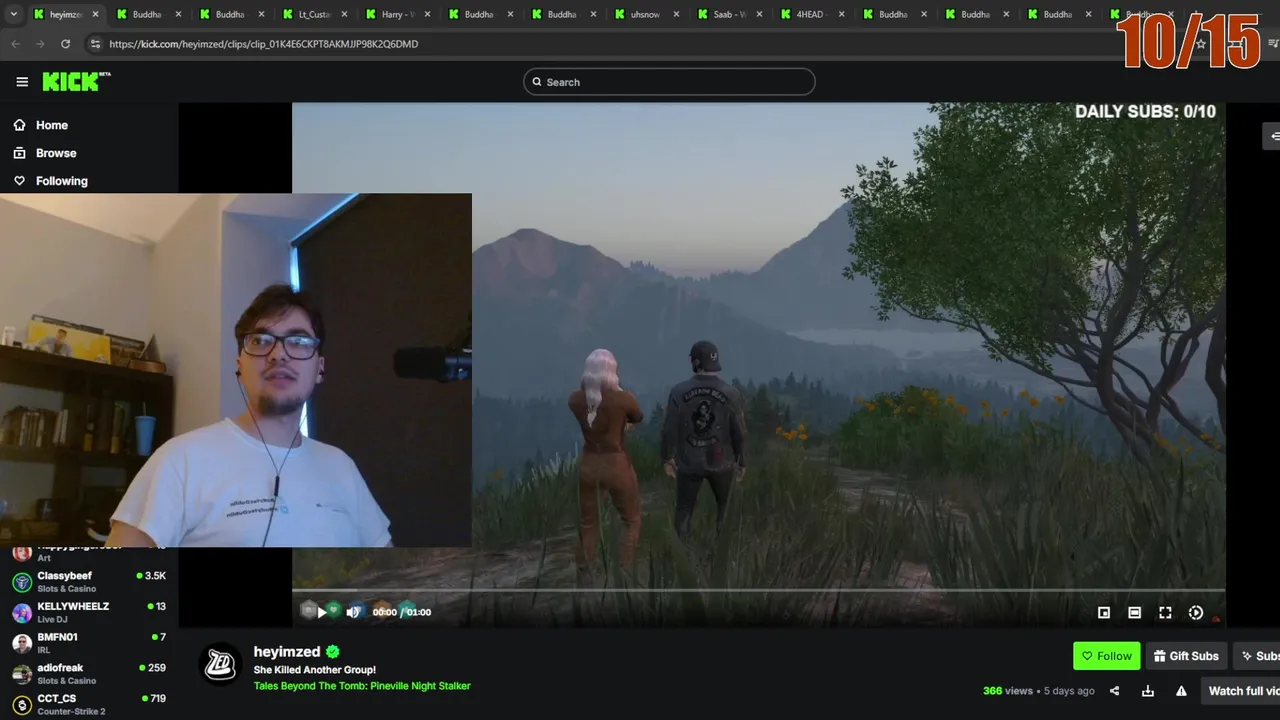Open KELLYWHEELZ channel in sidebar

89,612
